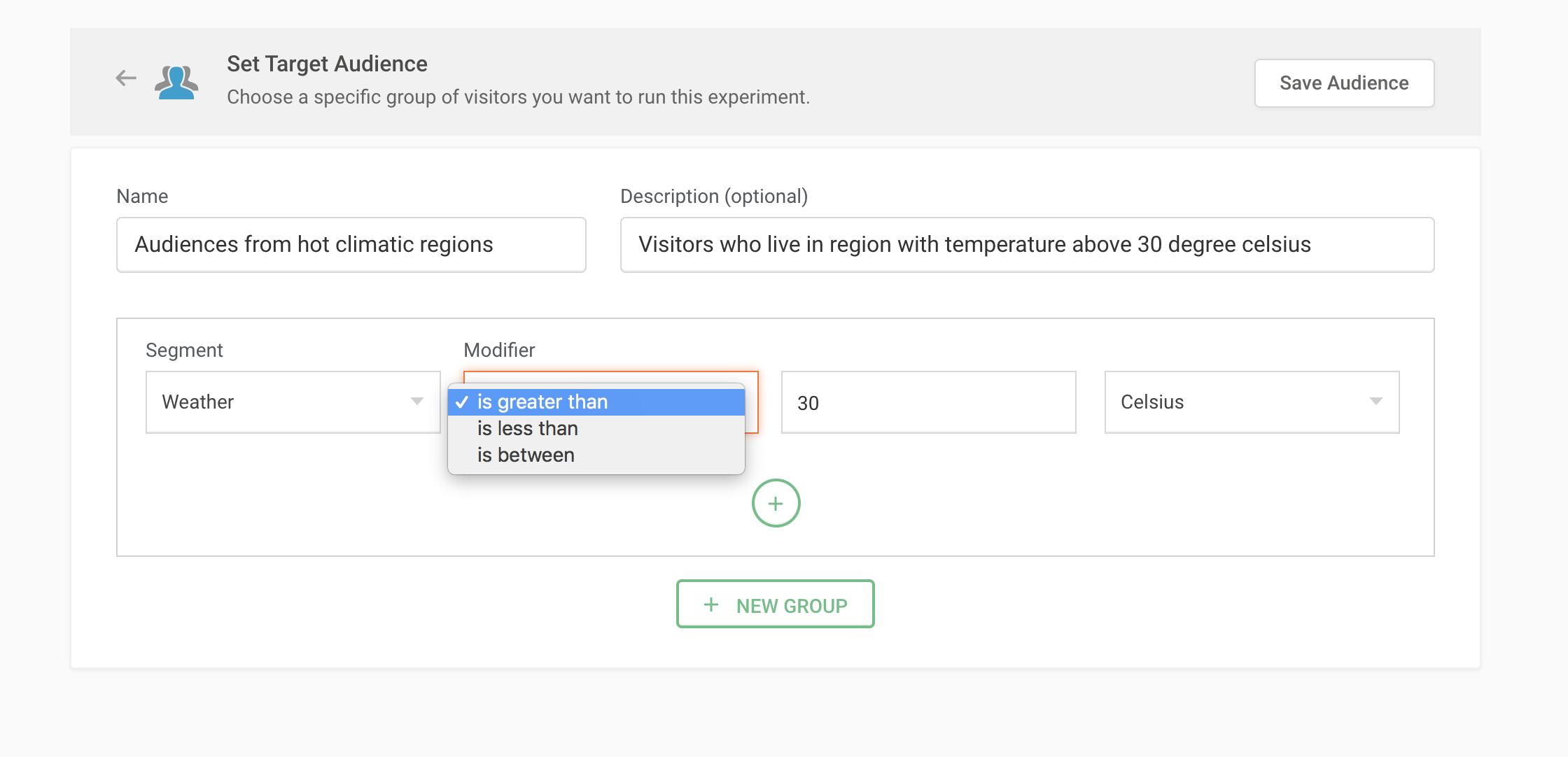Click the audience people icon
The width and height of the screenshot is (1568, 757).
pyautogui.click(x=176, y=83)
